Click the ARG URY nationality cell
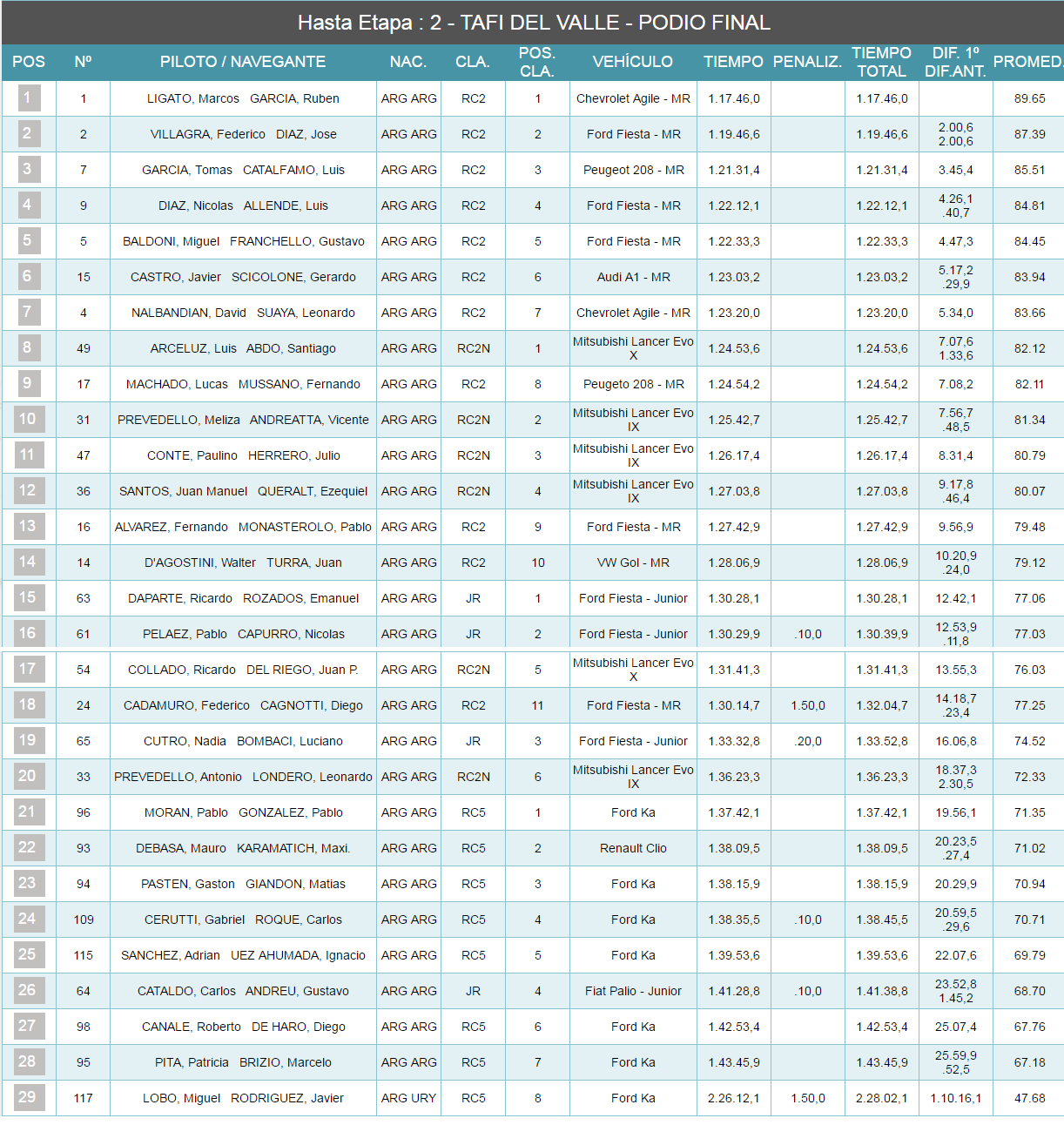 (x=408, y=1098)
